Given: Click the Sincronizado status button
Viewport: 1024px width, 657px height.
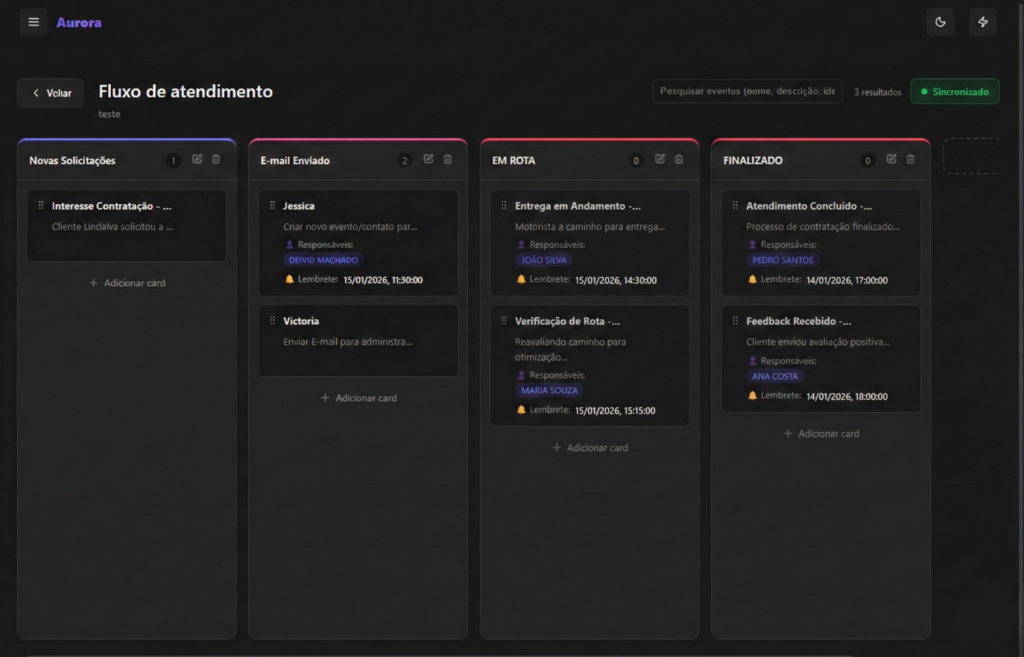Looking at the screenshot, I should [x=954, y=92].
